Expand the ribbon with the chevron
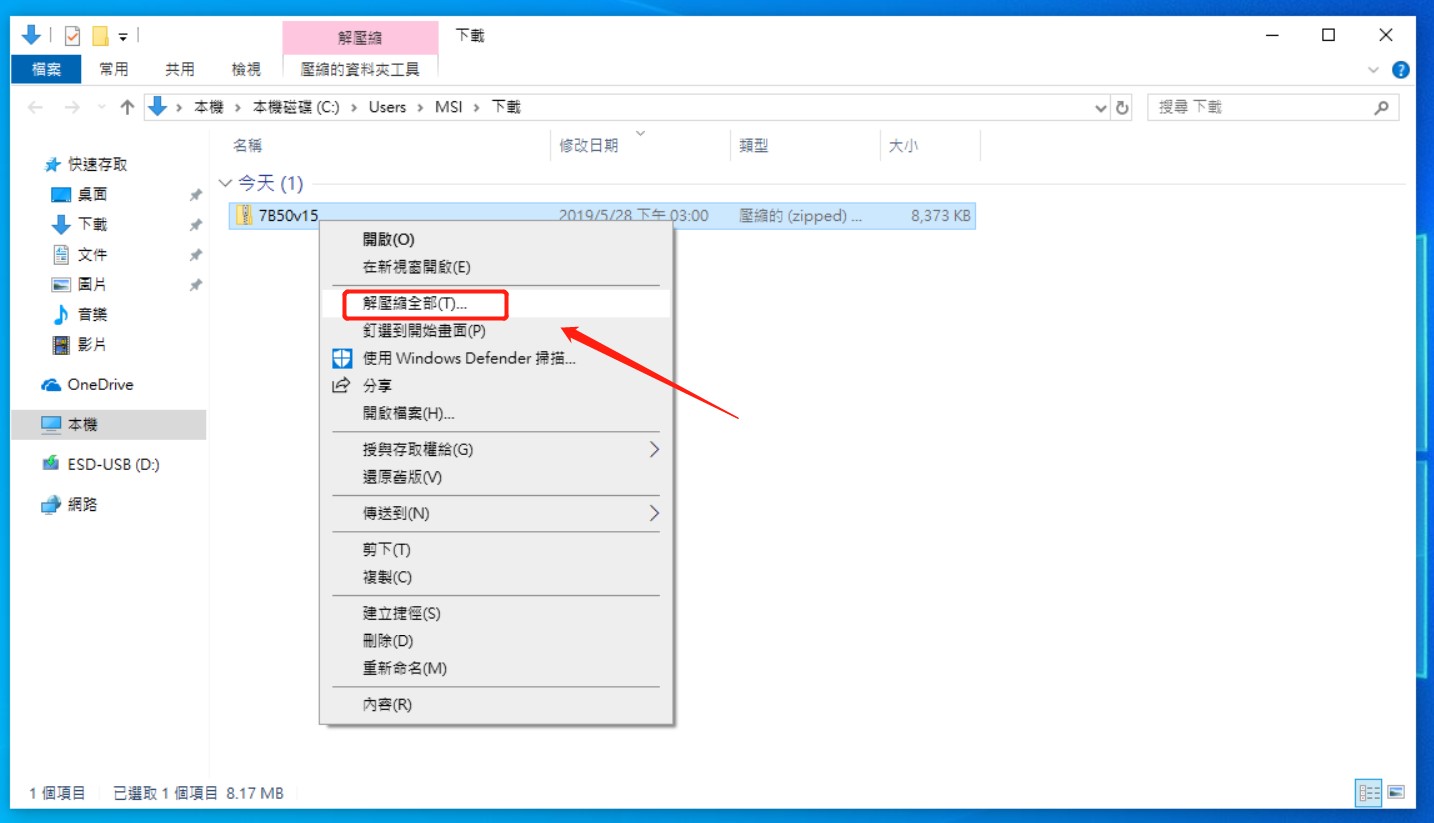Viewport: 1434px width, 823px height. (1373, 70)
